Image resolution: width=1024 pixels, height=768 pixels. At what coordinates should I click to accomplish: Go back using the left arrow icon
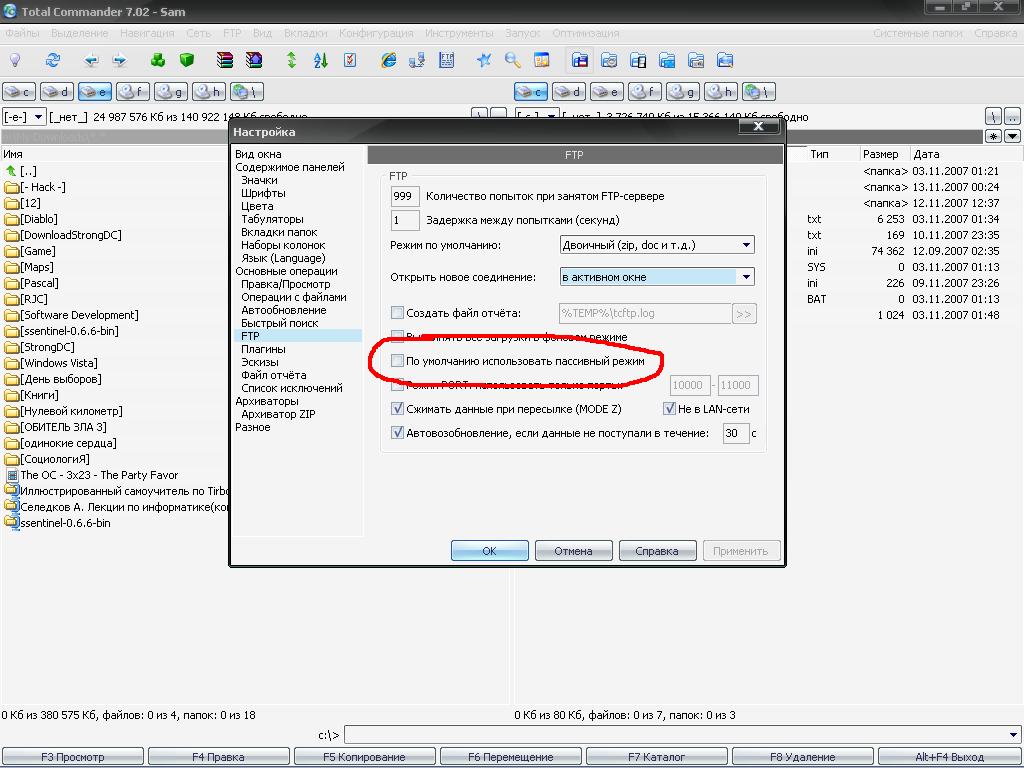[x=91, y=61]
